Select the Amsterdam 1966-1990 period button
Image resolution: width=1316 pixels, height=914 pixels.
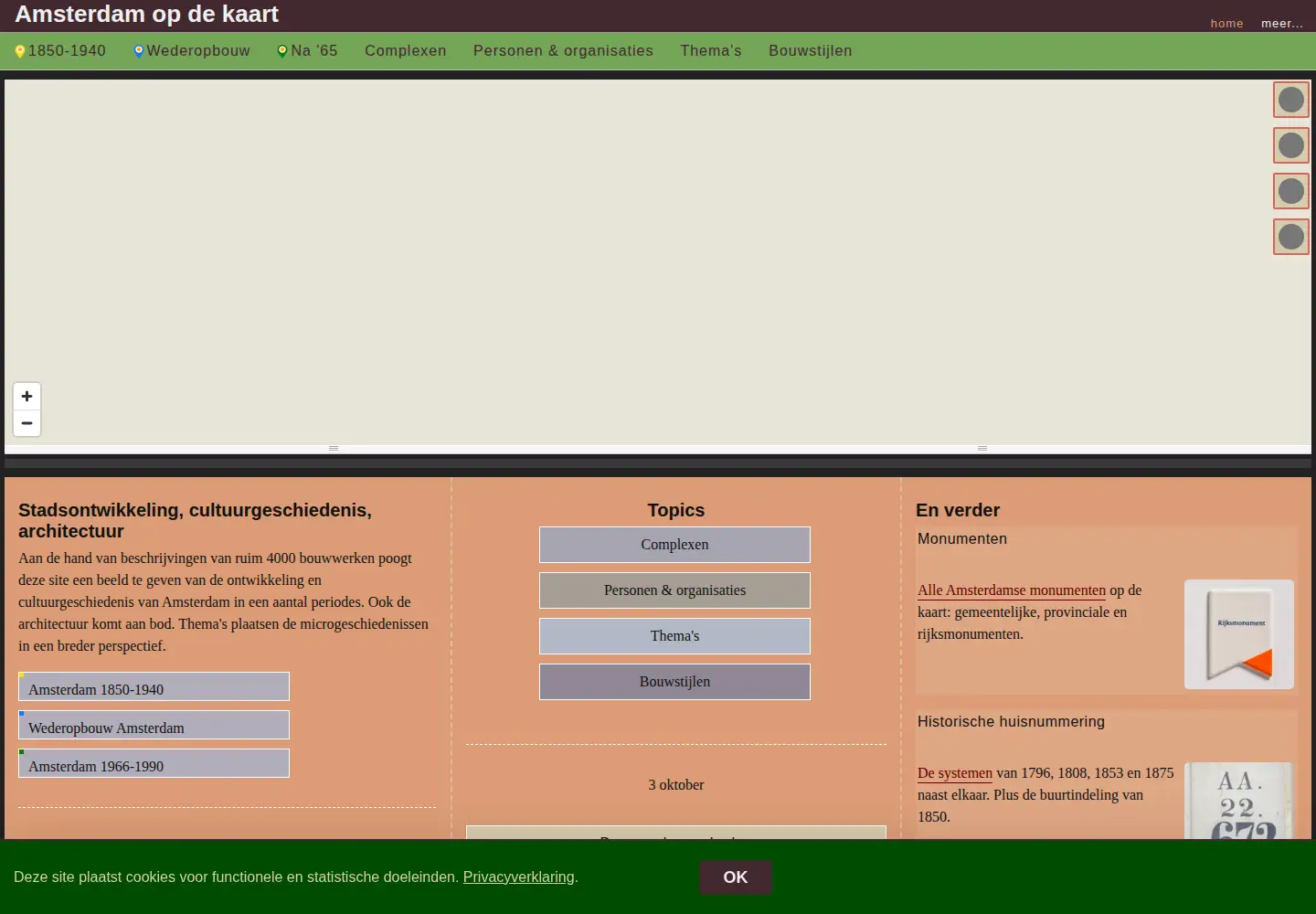(154, 763)
